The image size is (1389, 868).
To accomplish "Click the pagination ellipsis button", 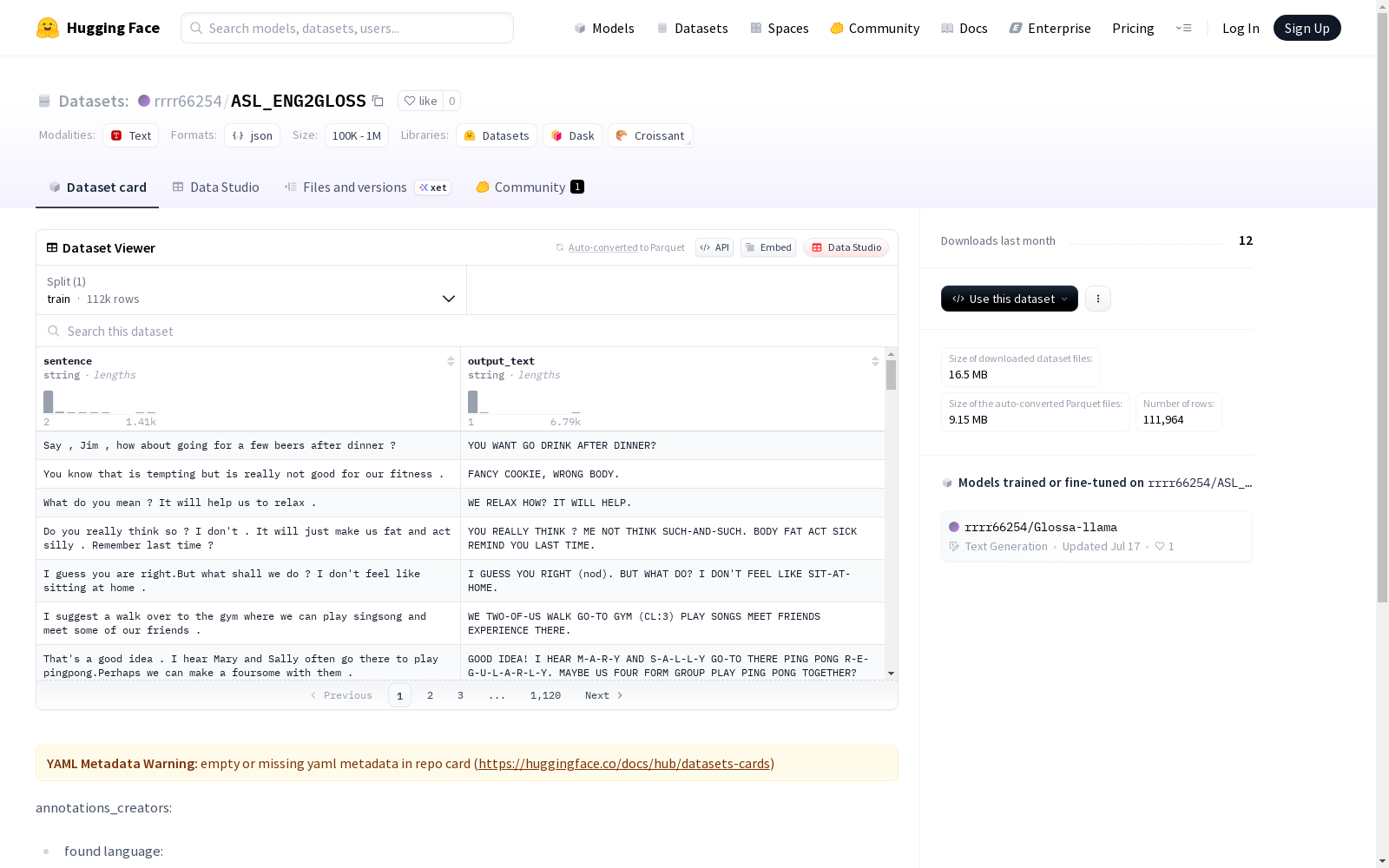I will point(497,695).
